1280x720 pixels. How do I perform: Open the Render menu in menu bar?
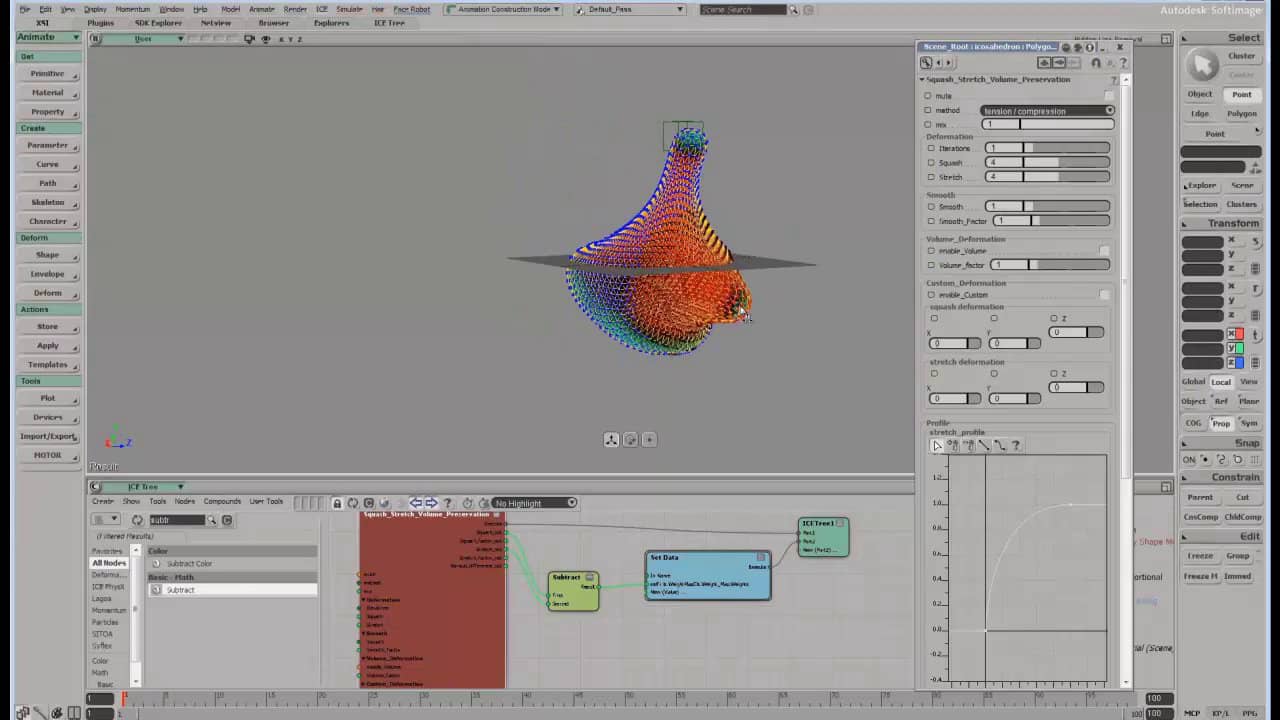pyautogui.click(x=295, y=9)
